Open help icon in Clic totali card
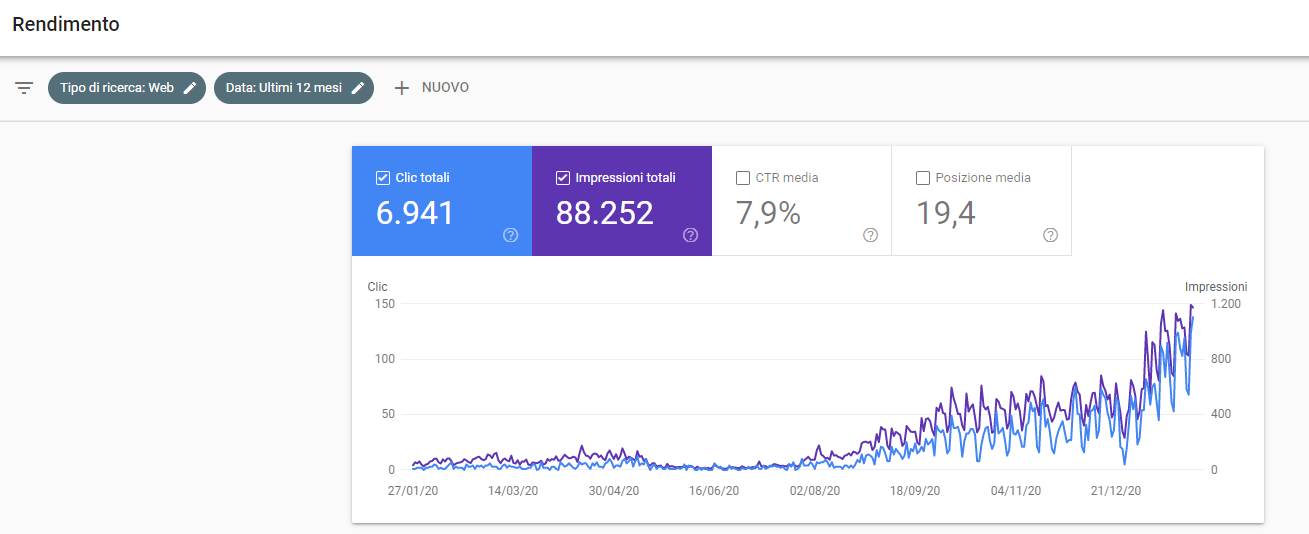The width and height of the screenshot is (1309, 534). coord(510,235)
